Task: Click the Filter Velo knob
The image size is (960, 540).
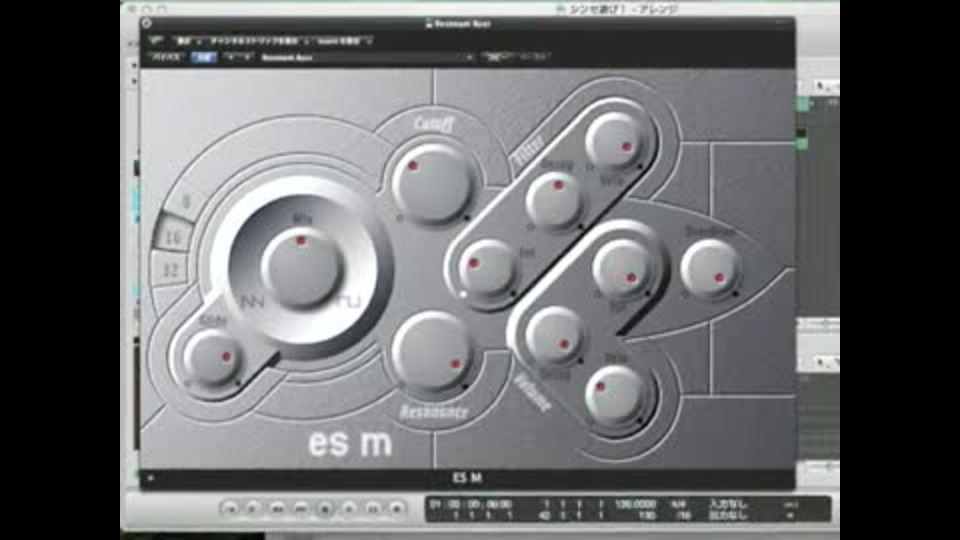Action: coord(615,140)
